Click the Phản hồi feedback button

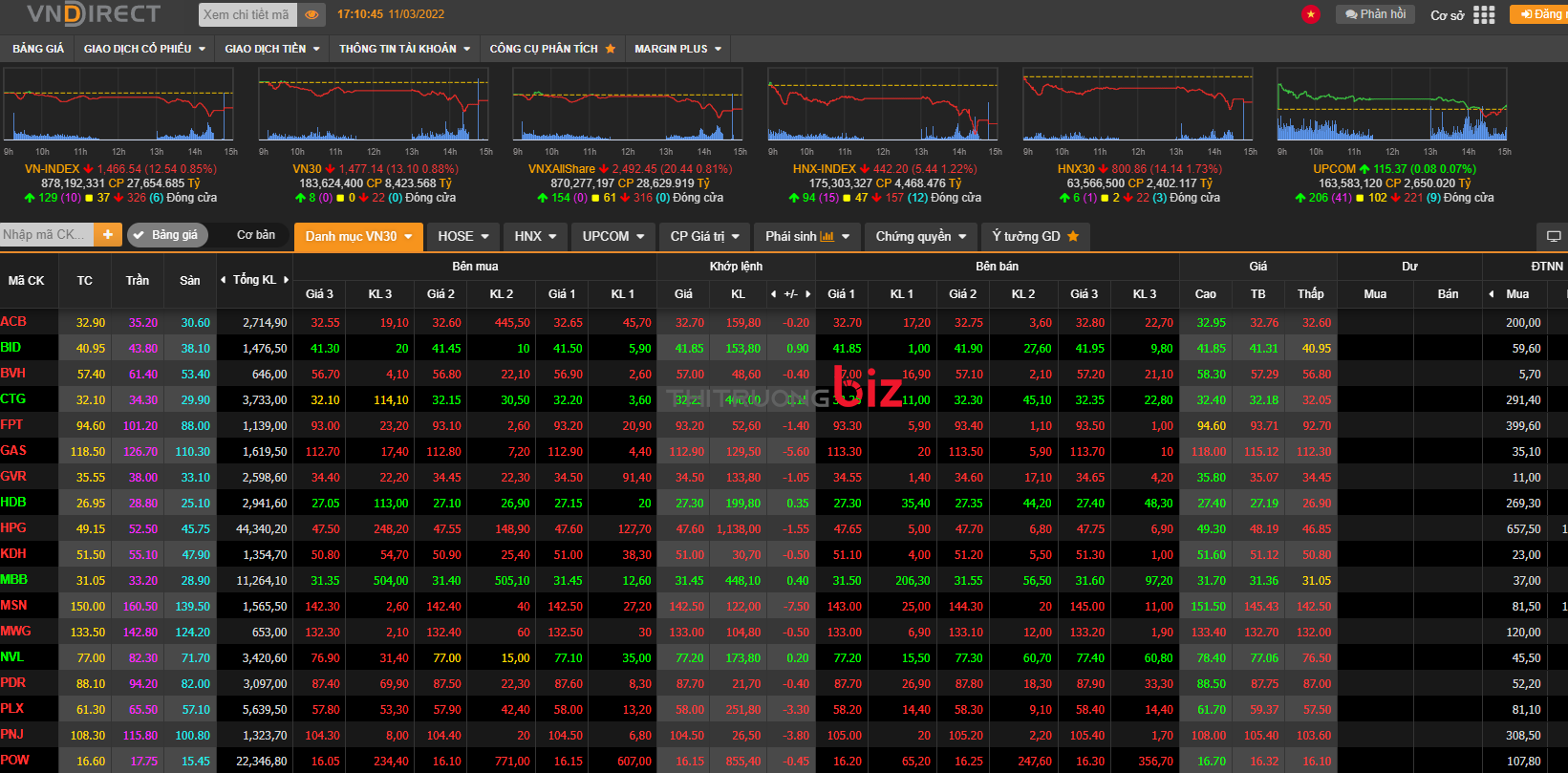pos(1375,14)
